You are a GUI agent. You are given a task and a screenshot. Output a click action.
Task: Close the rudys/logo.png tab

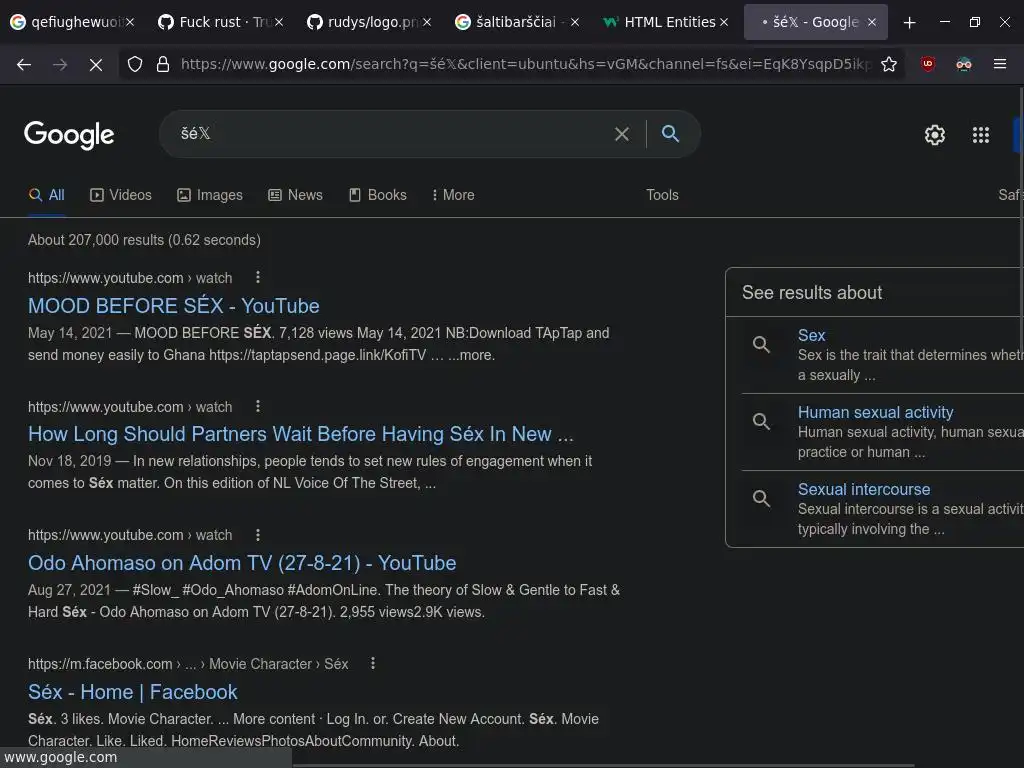[x=426, y=22]
